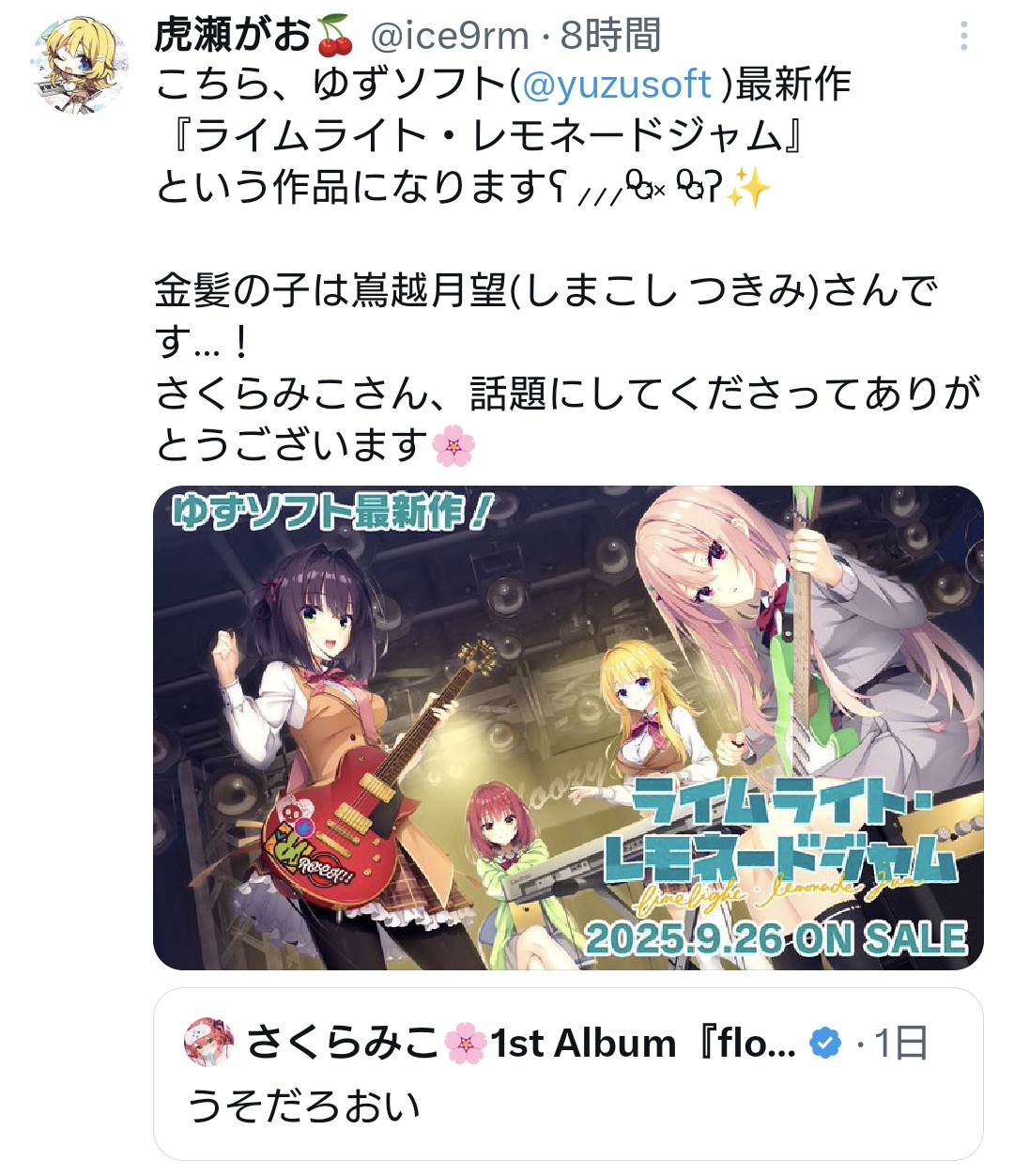Viewport: 1014px width, 1176px height.
Task: Tap the sakura emoji in quoted tweet name
Action: click(466, 1043)
